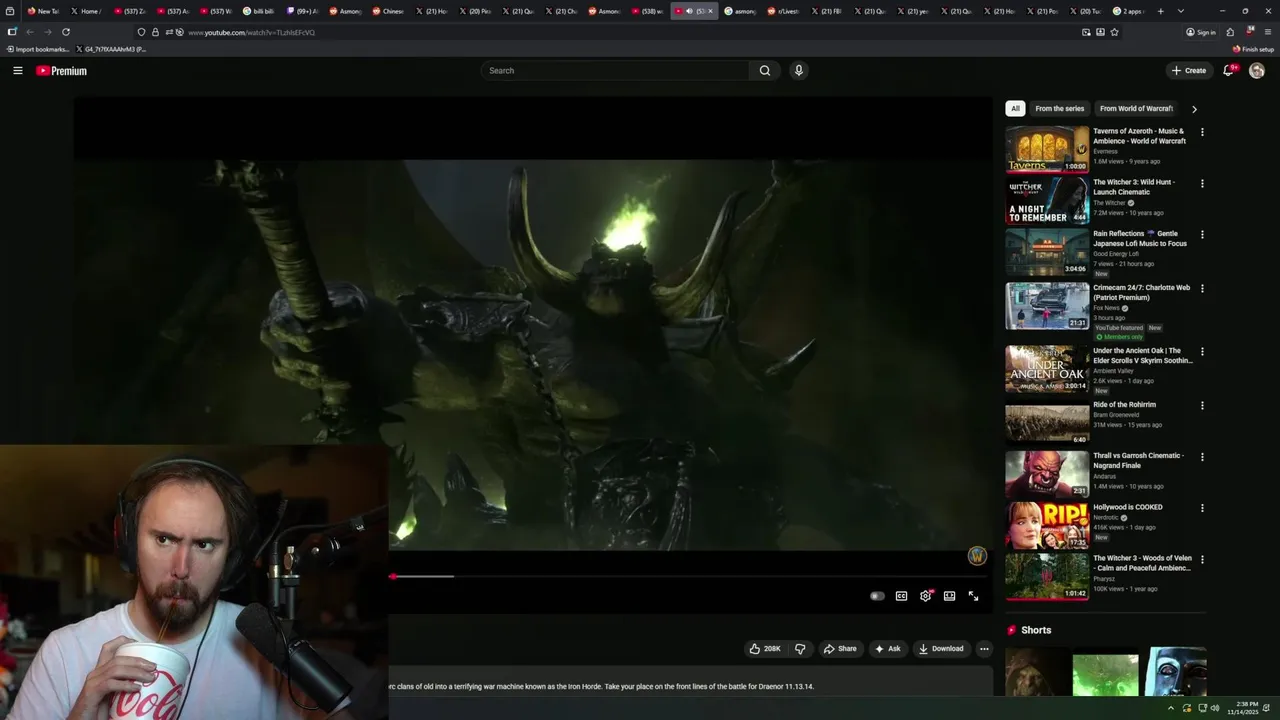
Task: Switch to theater mode
Action: click(949, 596)
